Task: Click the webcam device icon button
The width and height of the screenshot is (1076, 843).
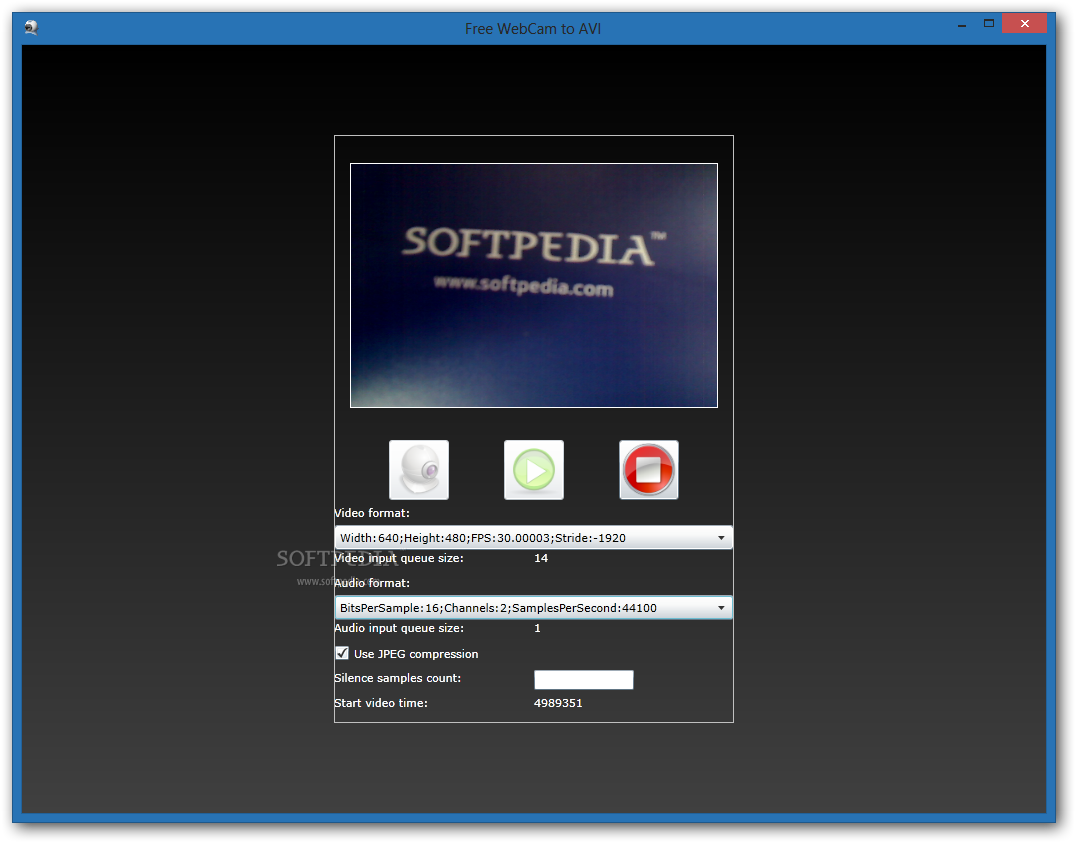Action: (x=419, y=470)
